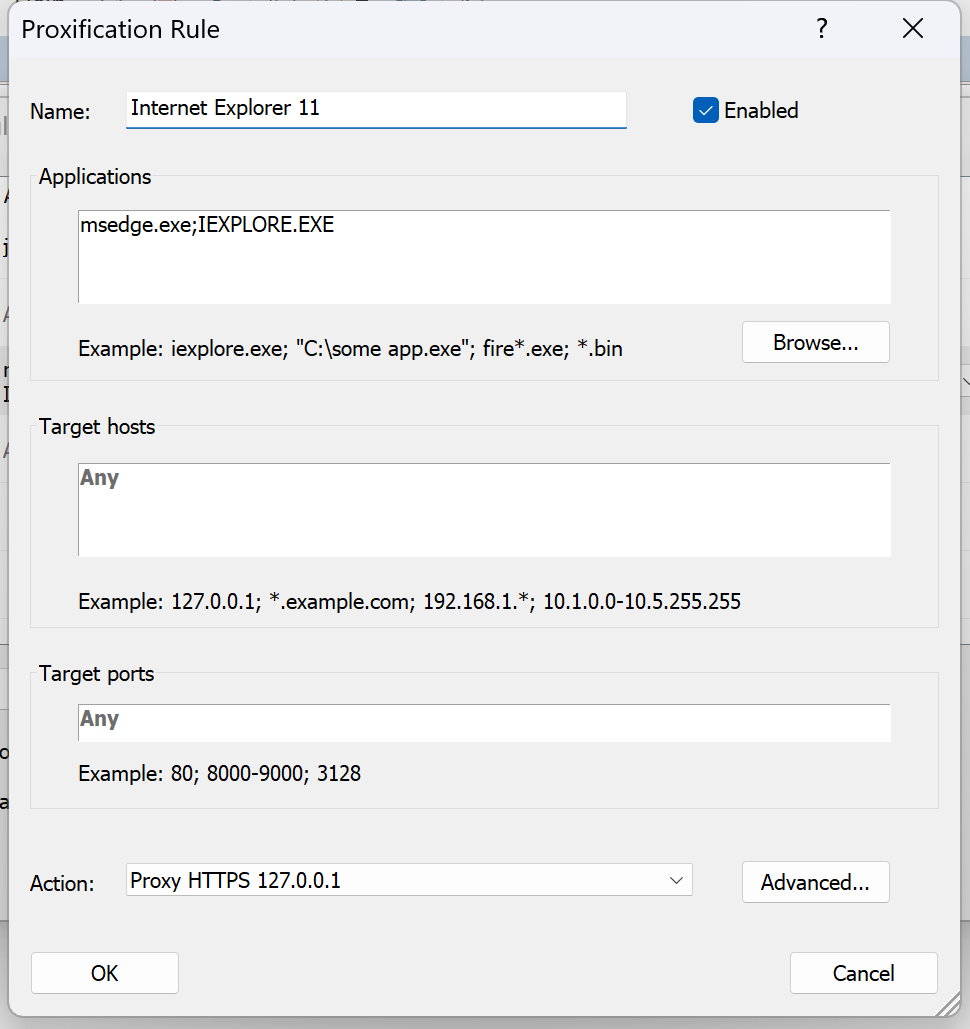This screenshot has height=1029, width=970.
Task: Close the Proxification Rule dialog
Action: (913, 29)
